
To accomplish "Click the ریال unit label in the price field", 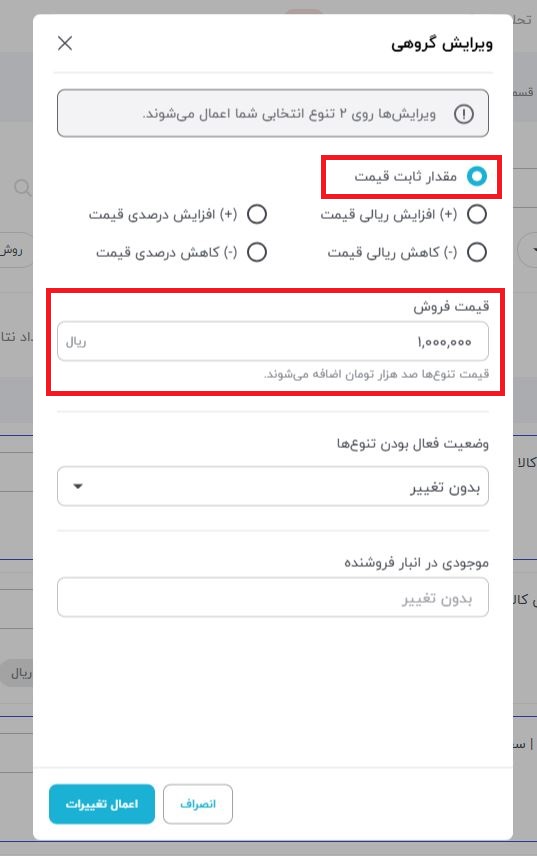I will pyautogui.click(x=76, y=342).
